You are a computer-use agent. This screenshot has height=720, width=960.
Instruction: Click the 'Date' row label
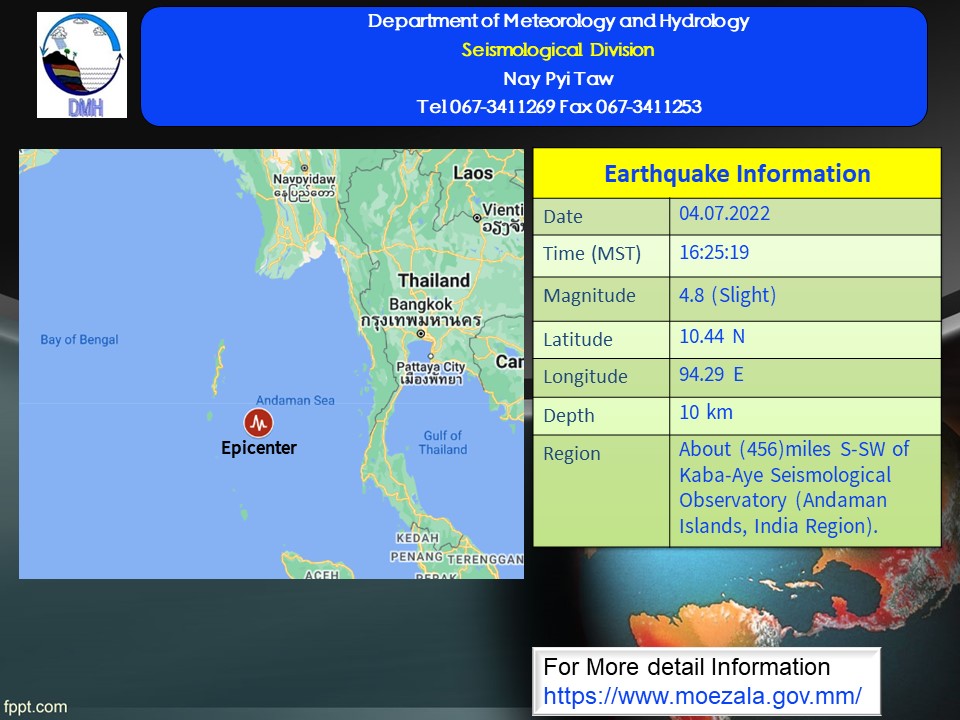click(x=563, y=217)
